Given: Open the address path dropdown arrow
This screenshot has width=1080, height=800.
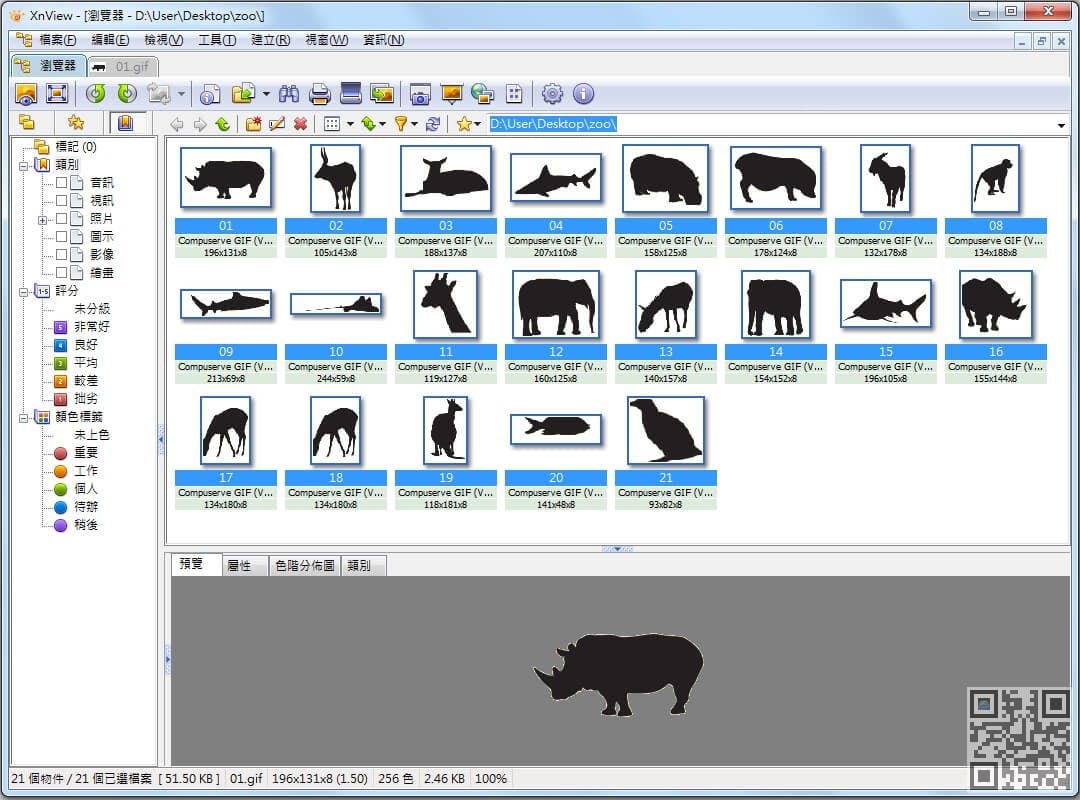Looking at the screenshot, I should [1061, 125].
